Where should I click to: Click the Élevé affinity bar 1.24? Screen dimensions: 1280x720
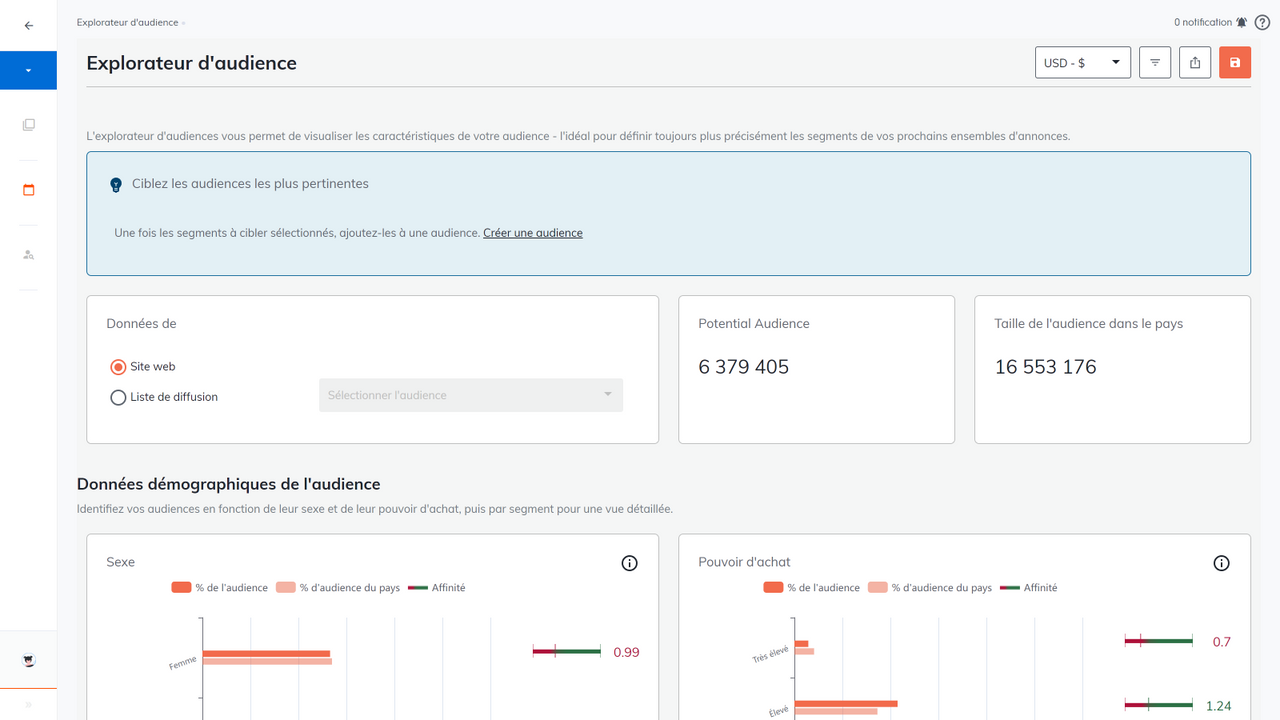click(x=1159, y=705)
